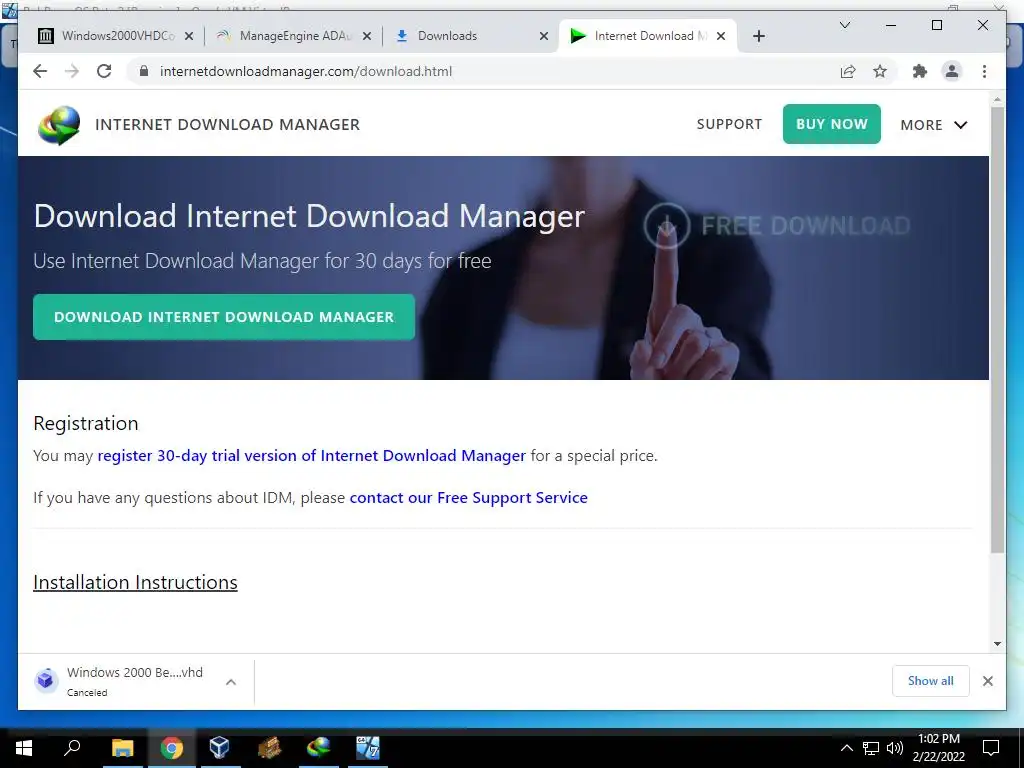Open the SUPPORT page link
1024x768 pixels.
729,124
